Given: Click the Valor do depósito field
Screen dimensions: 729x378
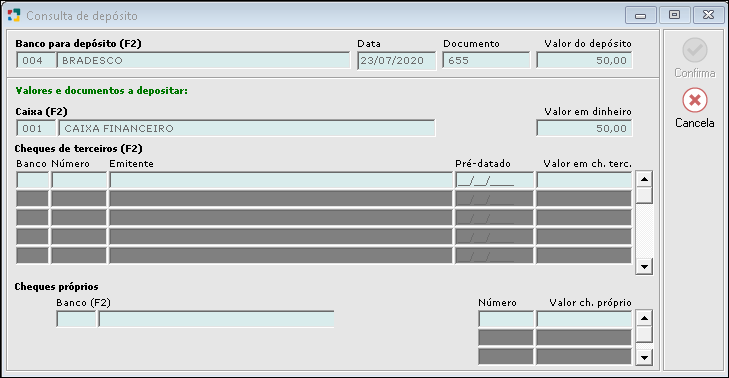Looking at the screenshot, I should [584, 60].
